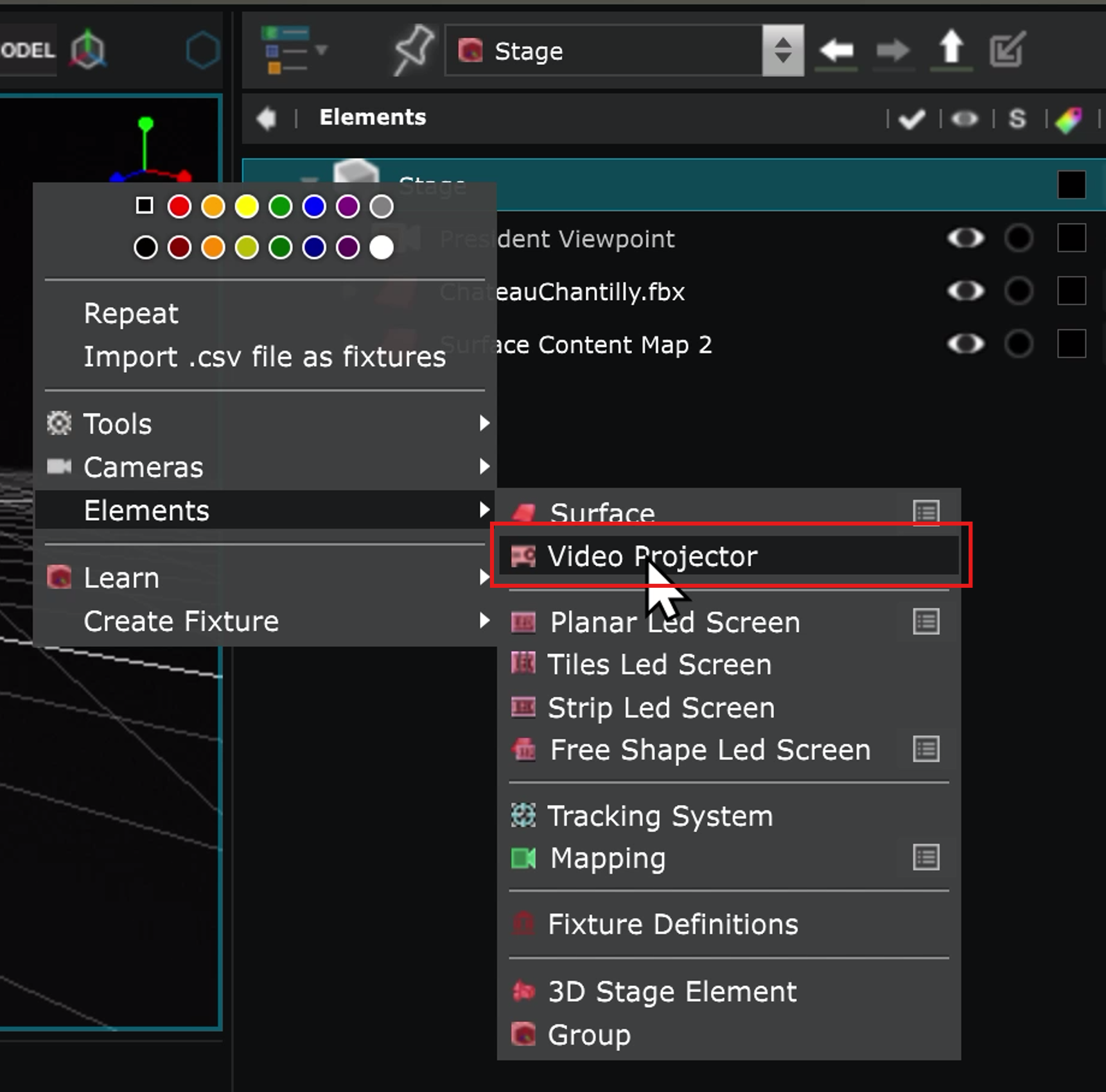Expand the Learn submenu arrow

(484, 577)
